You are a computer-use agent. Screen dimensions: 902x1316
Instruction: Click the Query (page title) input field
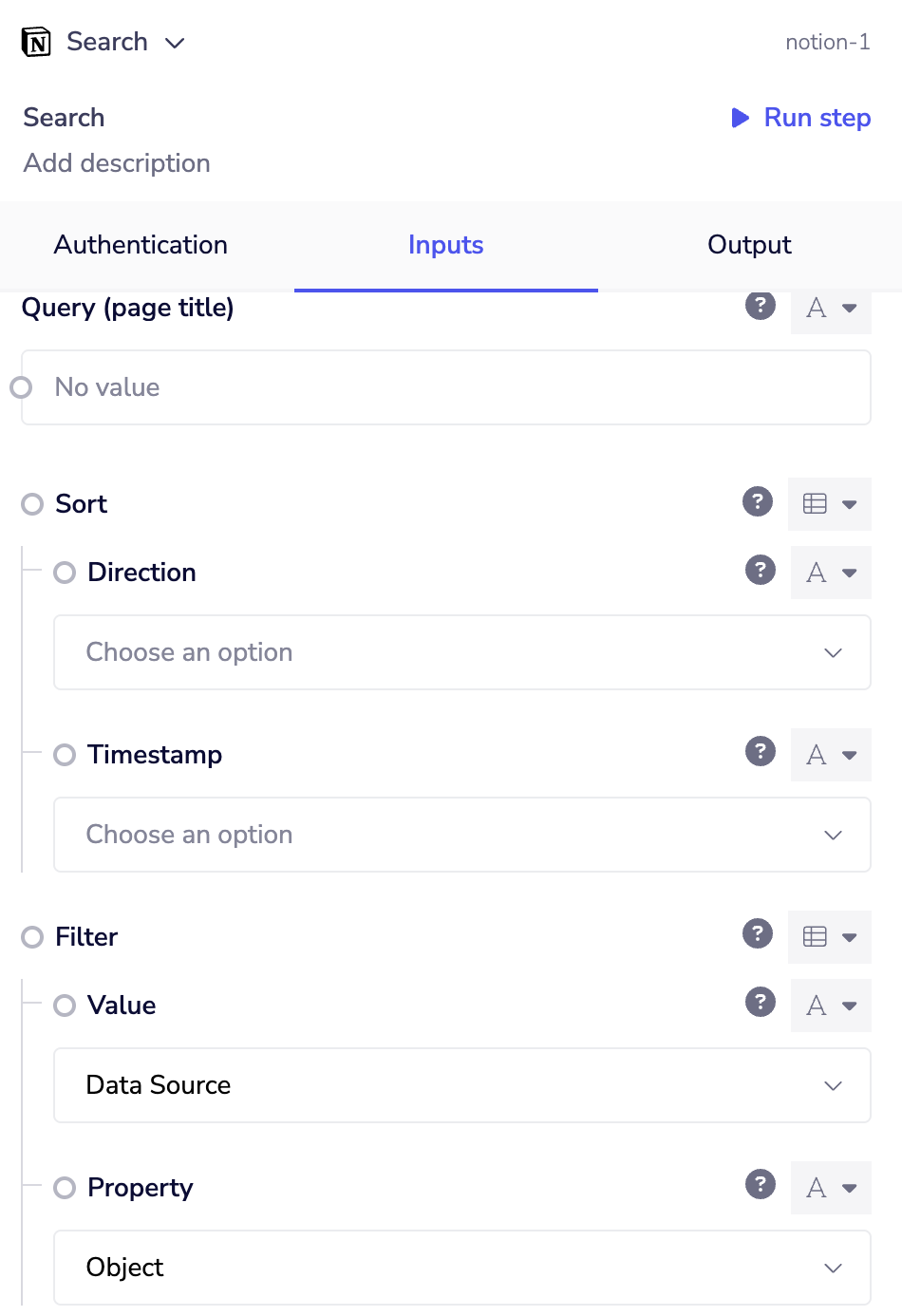445,386
